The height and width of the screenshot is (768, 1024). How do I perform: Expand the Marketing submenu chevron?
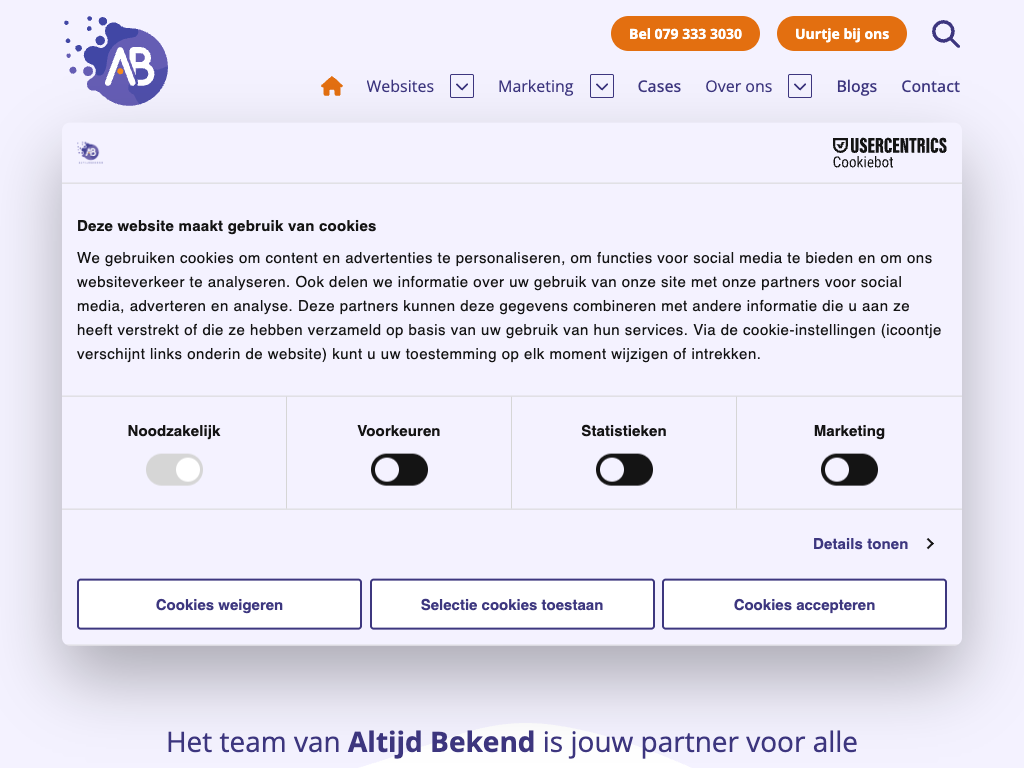tap(601, 87)
